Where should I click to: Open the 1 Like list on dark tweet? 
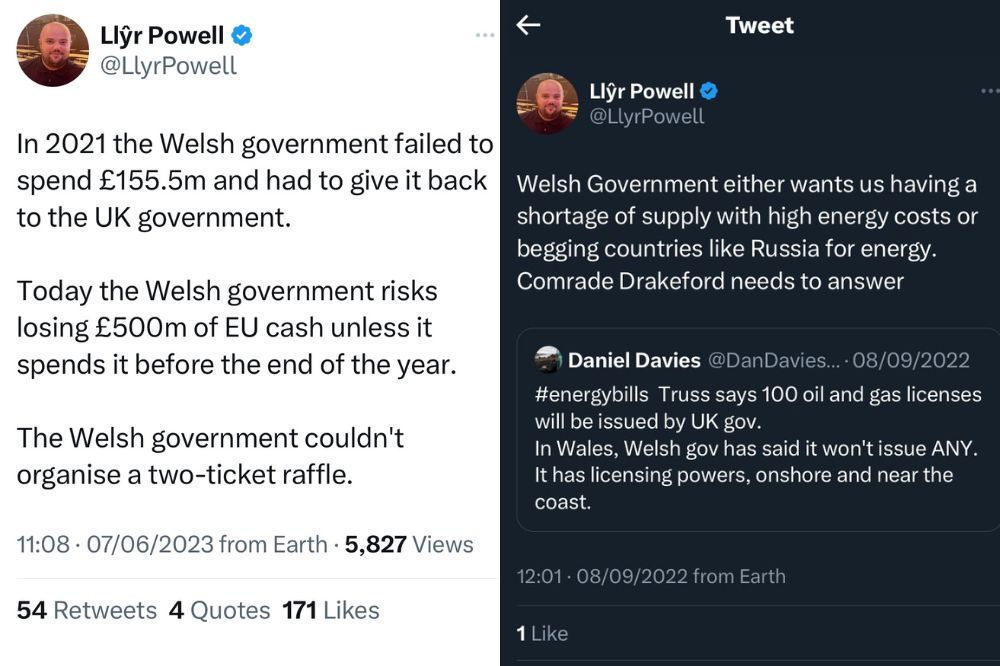coord(542,633)
